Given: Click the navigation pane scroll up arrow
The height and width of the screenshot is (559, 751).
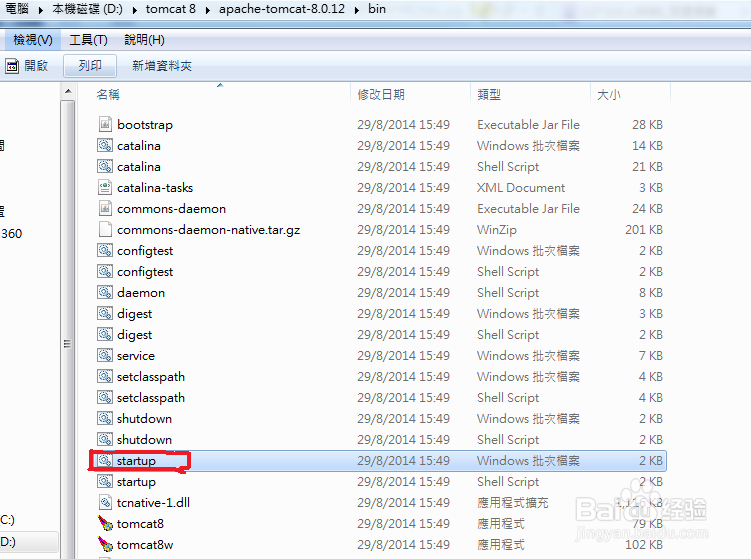Looking at the screenshot, I should (x=68, y=91).
